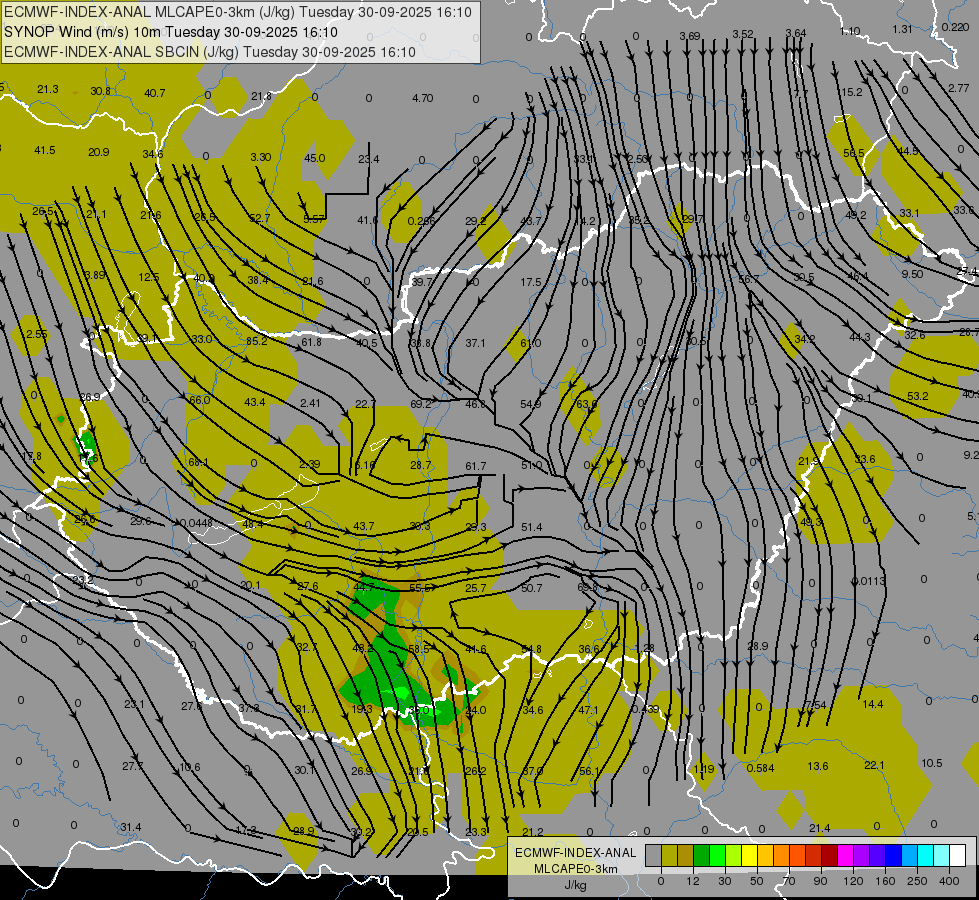Click the map value '14.4'

873,705
